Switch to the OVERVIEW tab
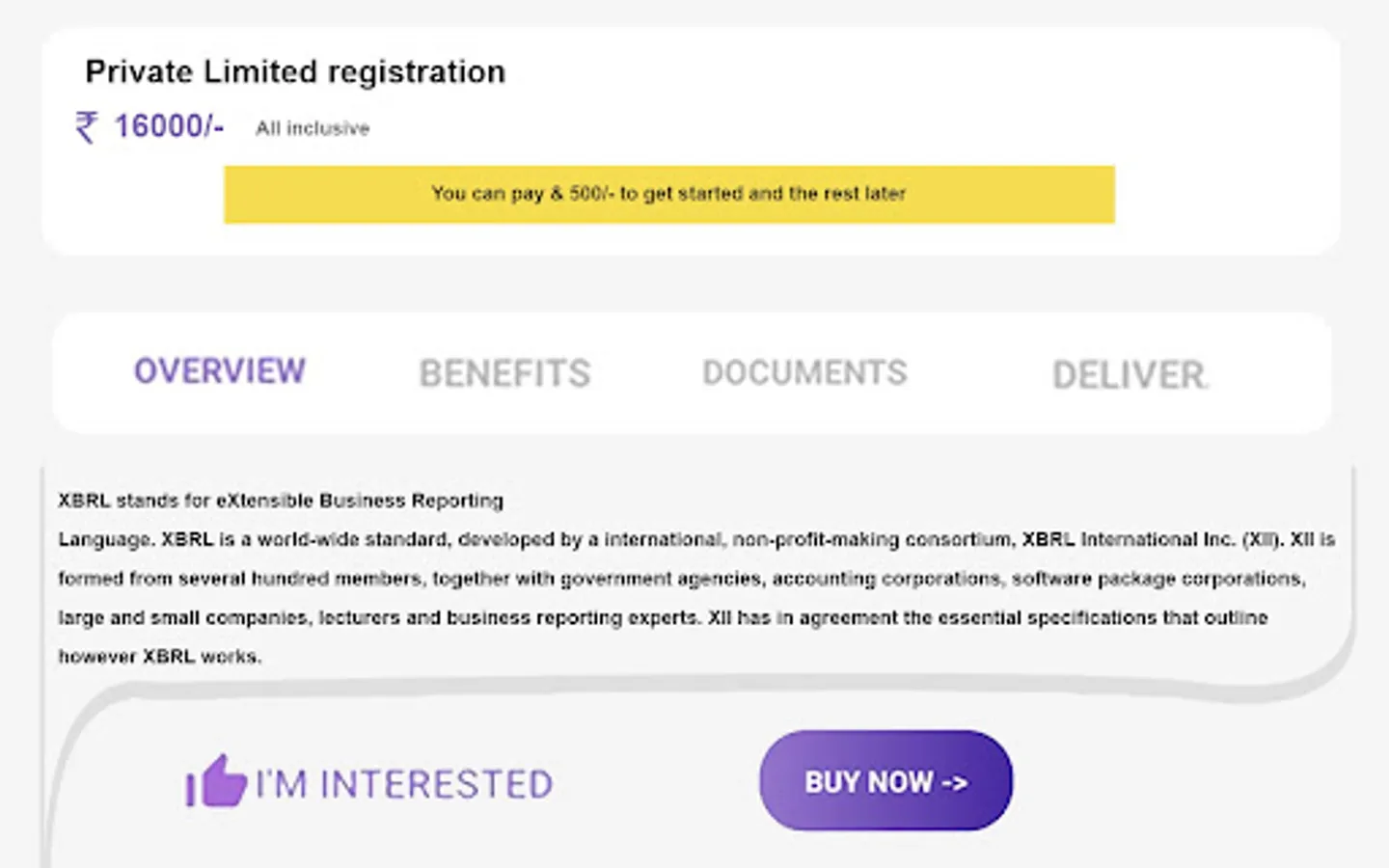Viewport: 1389px width, 868px height. click(x=220, y=371)
